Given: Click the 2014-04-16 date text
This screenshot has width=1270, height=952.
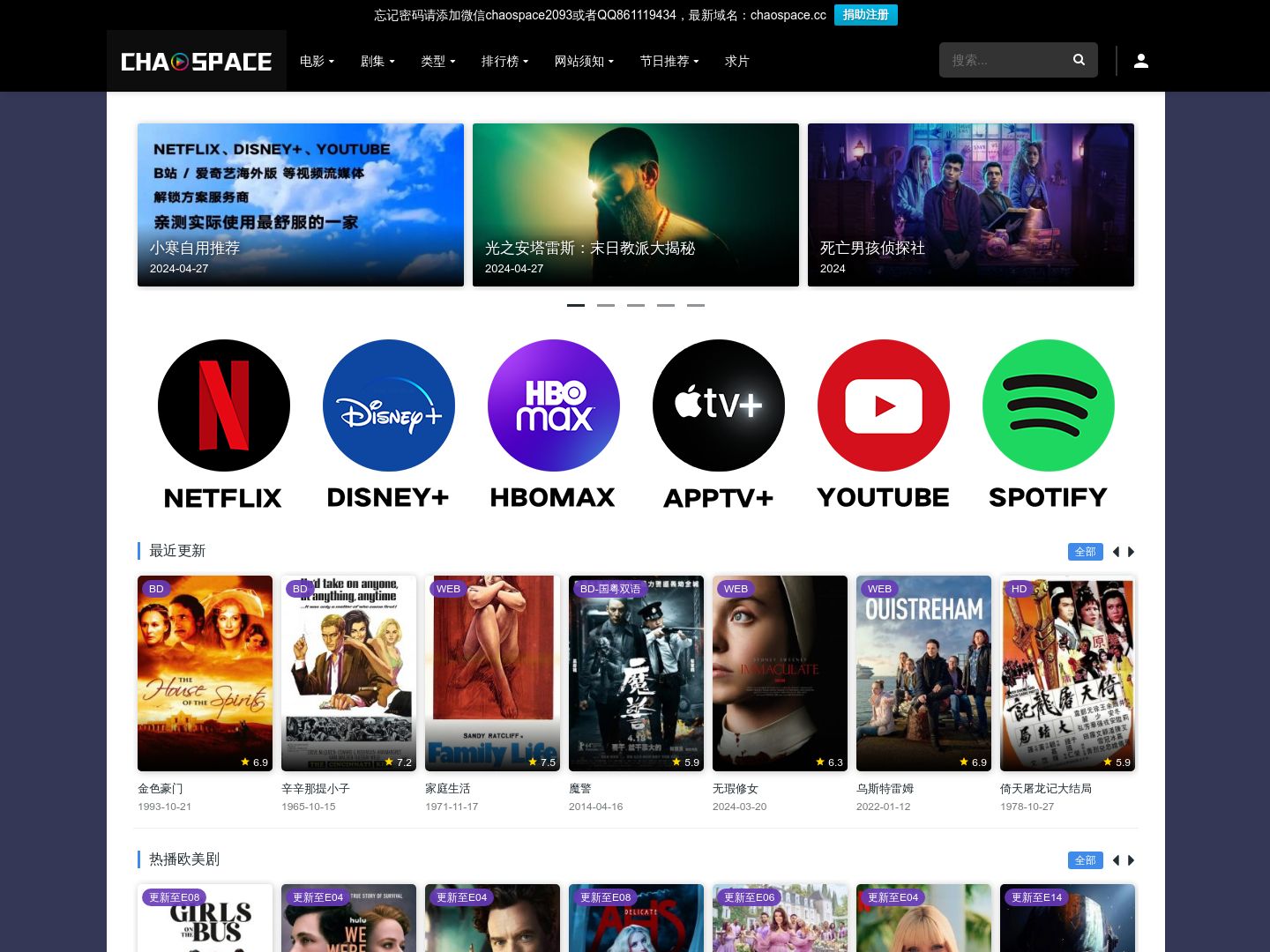Looking at the screenshot, I should [x=596, y=807].
